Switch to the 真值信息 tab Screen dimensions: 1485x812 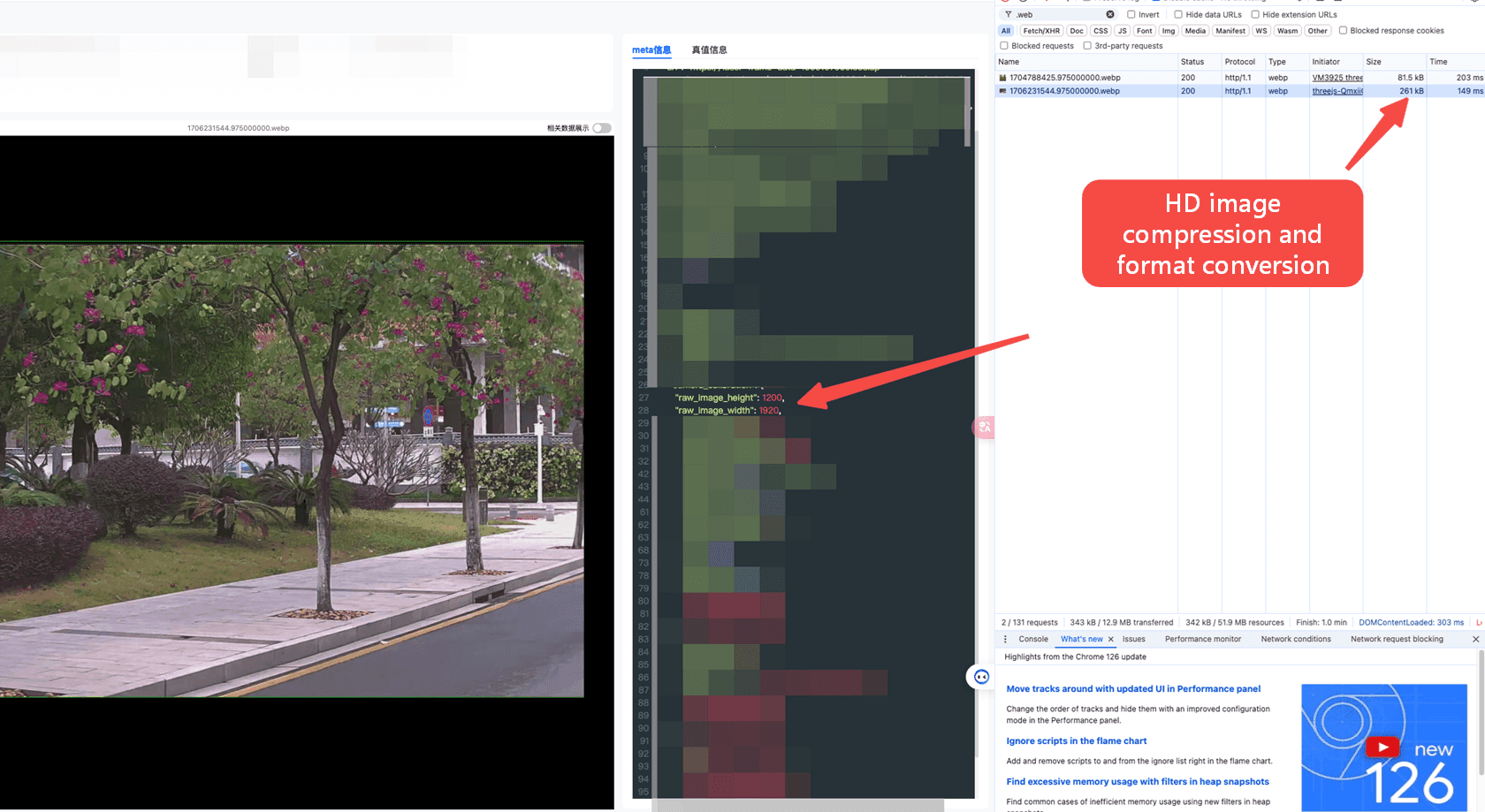[709, 50]
